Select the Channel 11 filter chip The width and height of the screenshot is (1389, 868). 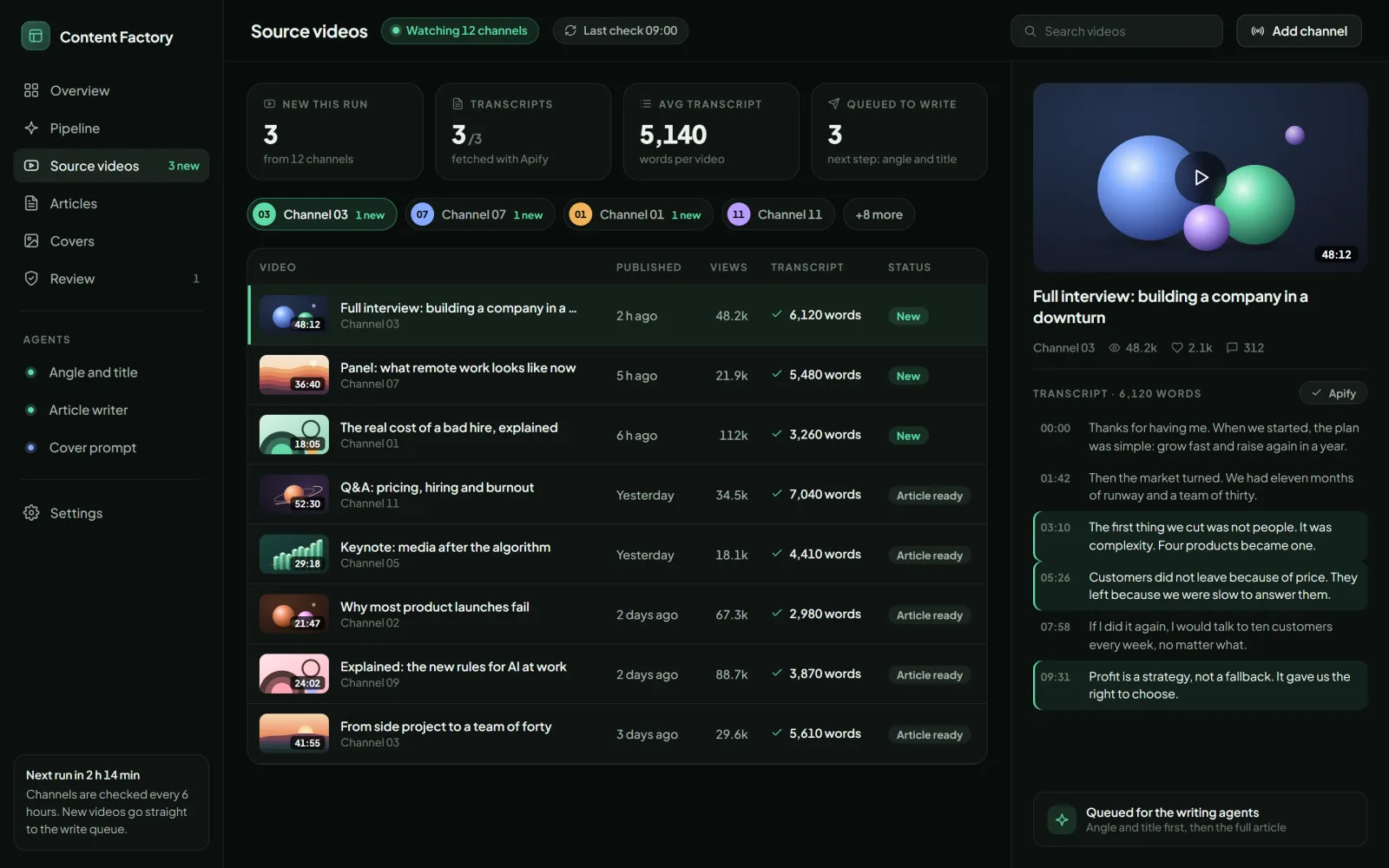[778, 214]
